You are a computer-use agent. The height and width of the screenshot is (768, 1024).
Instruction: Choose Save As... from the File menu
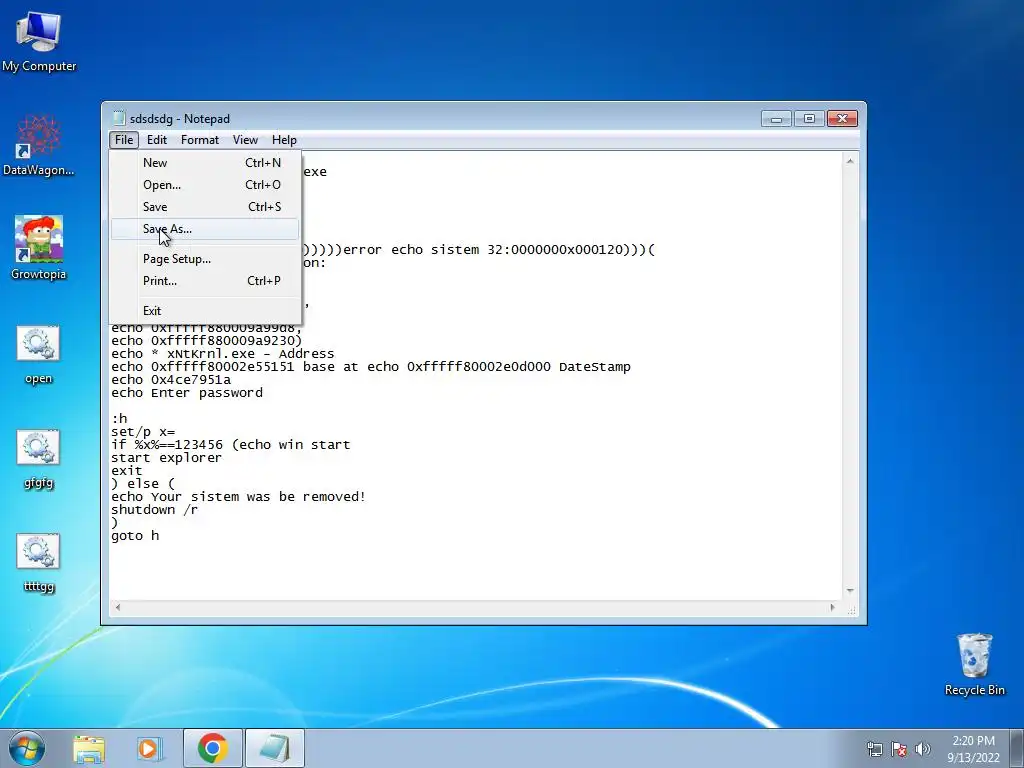[206, 229]
